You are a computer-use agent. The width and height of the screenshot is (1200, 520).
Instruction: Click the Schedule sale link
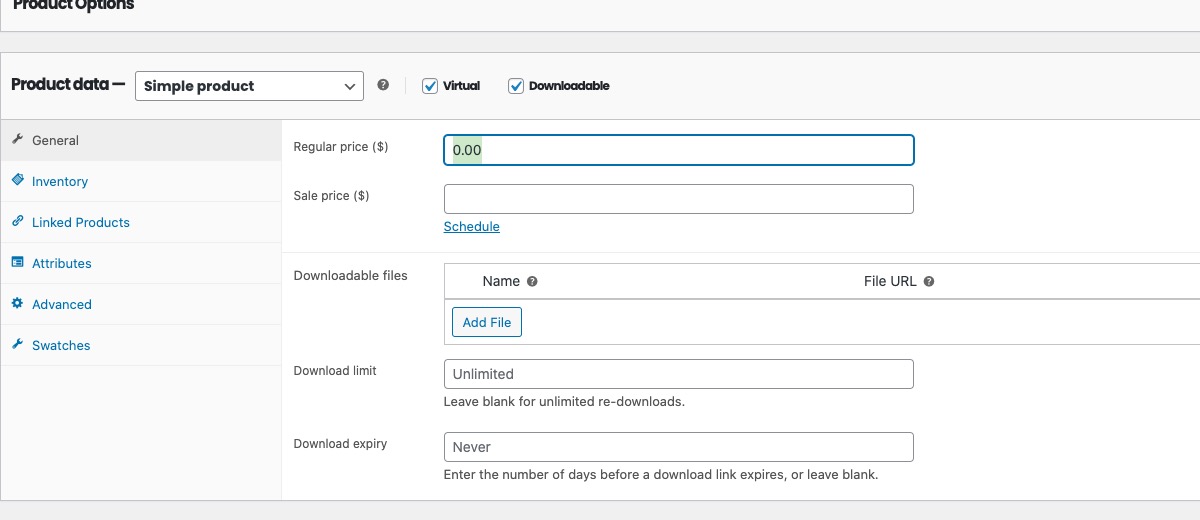(471, 227)
